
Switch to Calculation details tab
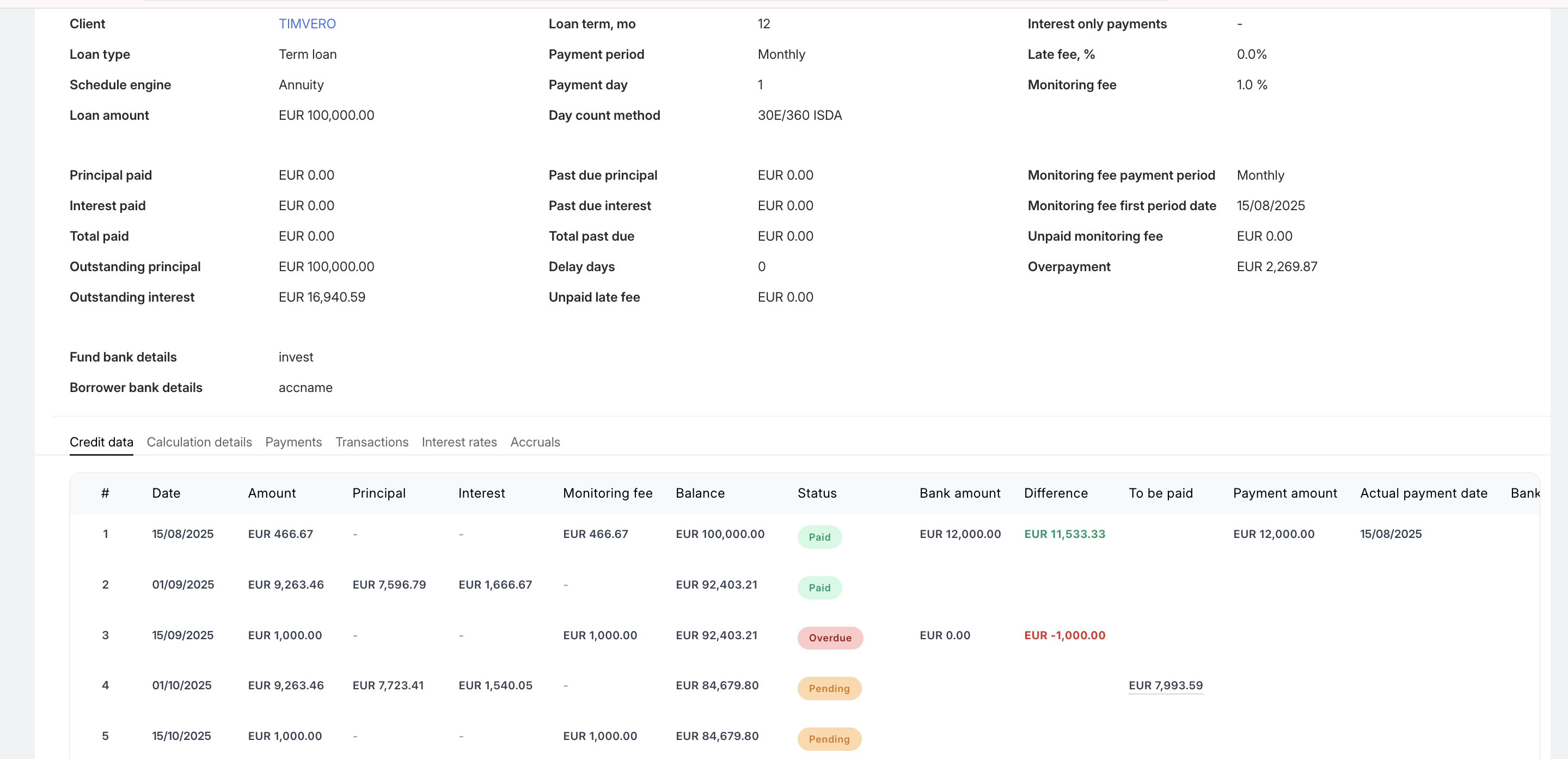199,442
